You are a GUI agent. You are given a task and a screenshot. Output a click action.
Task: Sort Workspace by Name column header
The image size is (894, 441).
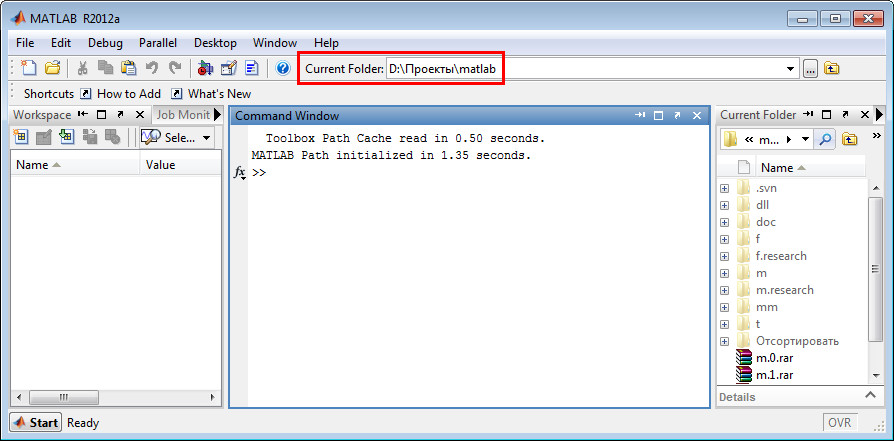75,165
